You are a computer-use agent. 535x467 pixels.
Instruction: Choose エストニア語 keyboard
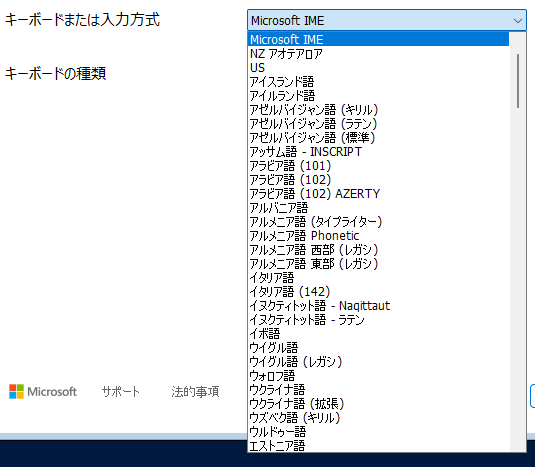[378, 445]
